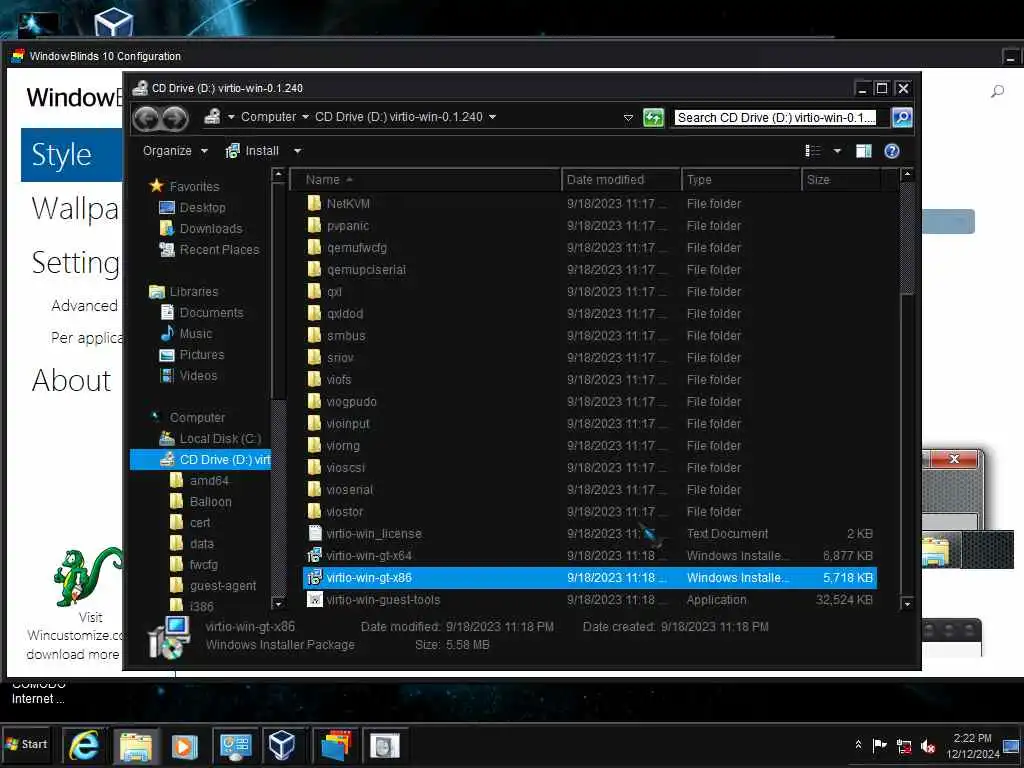Open the view options dropdown arrow

(837, 151)
